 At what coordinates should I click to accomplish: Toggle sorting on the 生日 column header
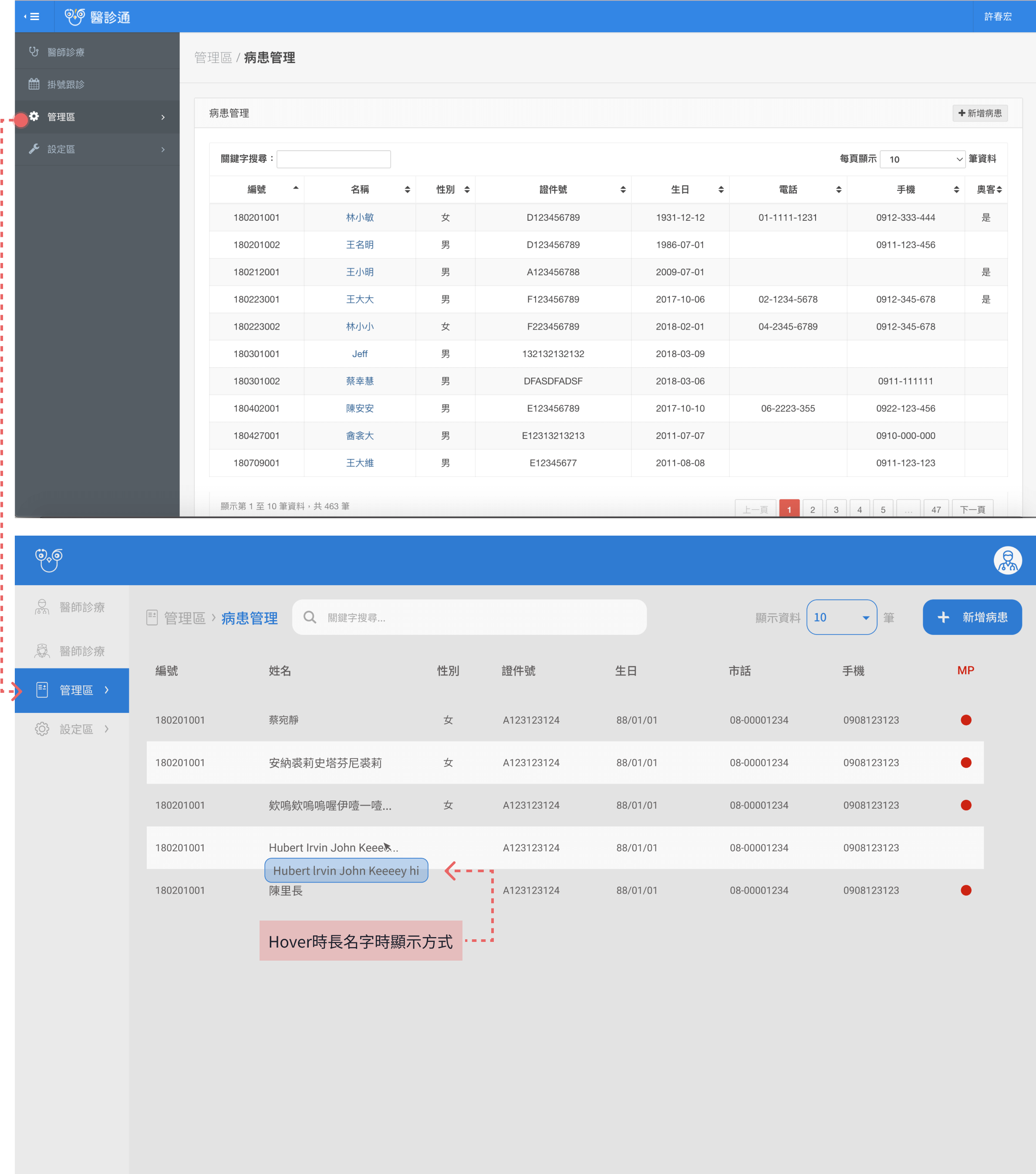[680, 189]
